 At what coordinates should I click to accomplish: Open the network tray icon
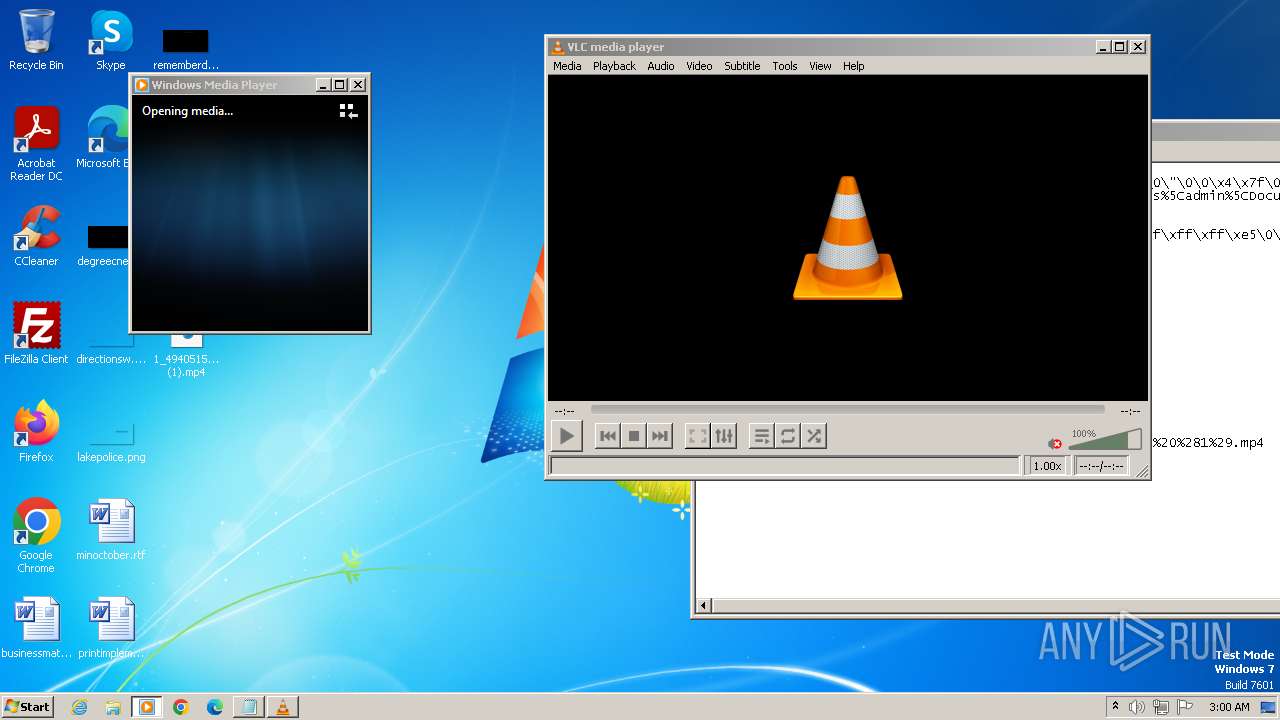tap(1161, 707)
